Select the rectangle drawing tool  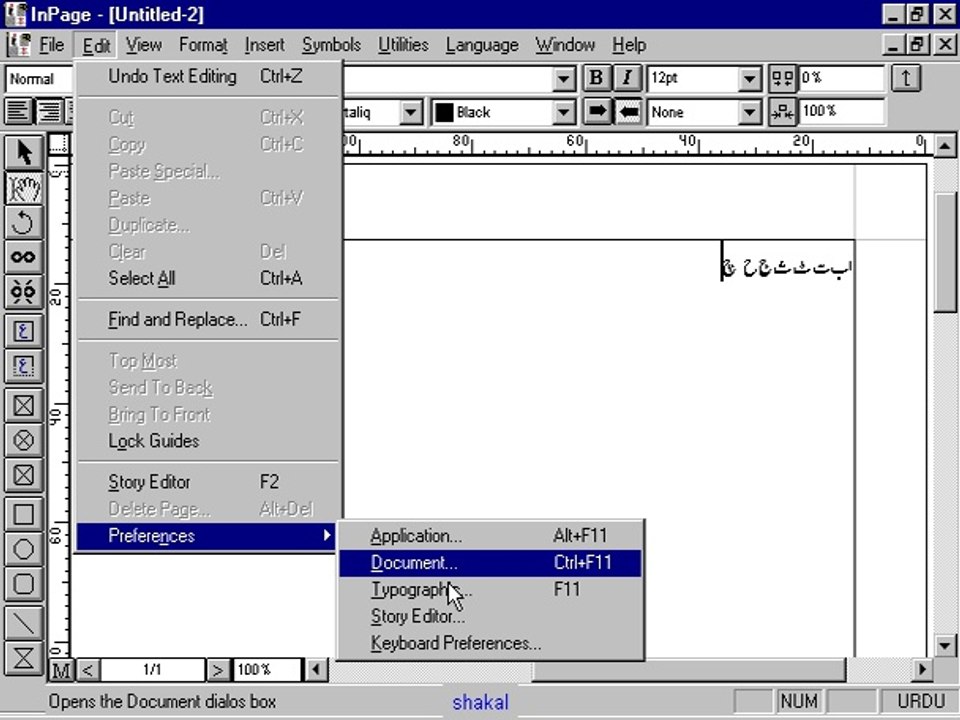click(x=24, y=514)
